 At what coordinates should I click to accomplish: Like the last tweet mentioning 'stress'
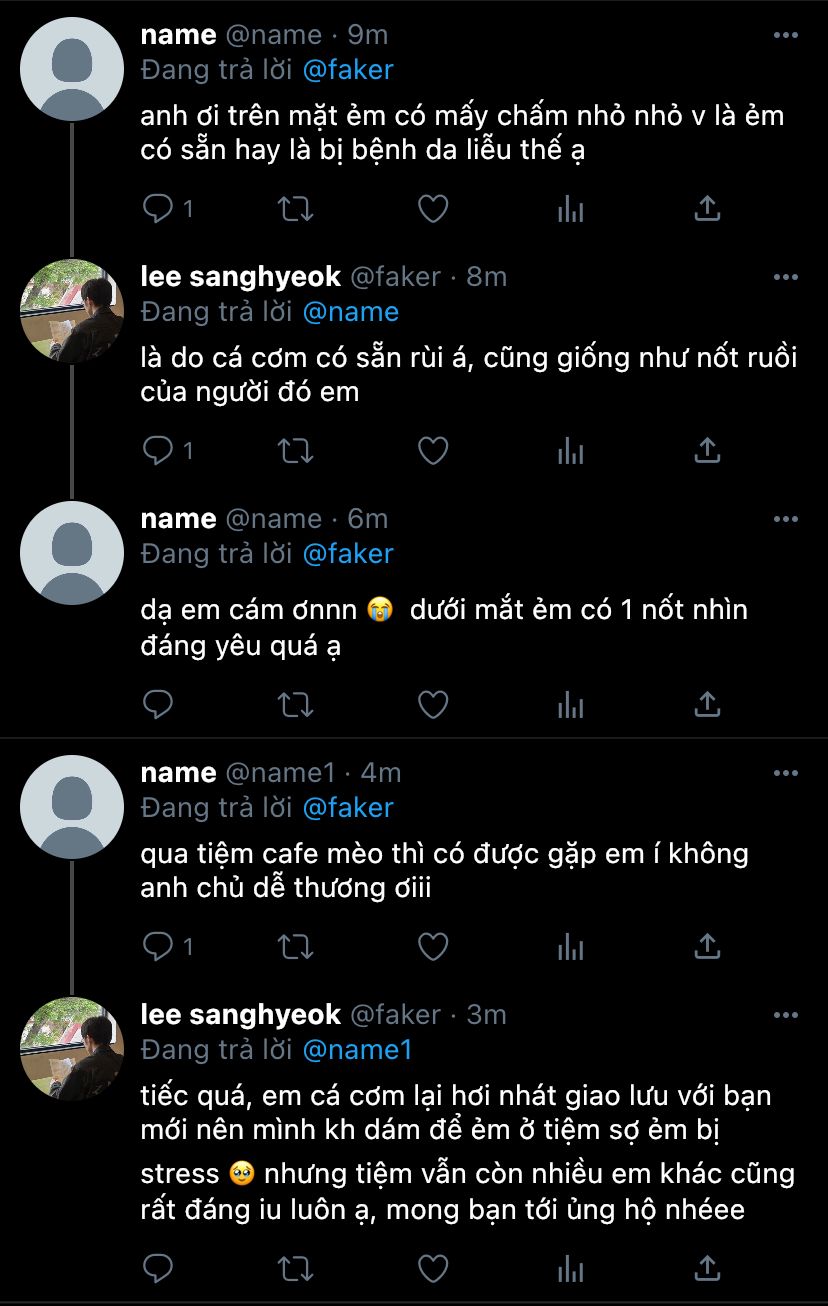coord(432,1268)
